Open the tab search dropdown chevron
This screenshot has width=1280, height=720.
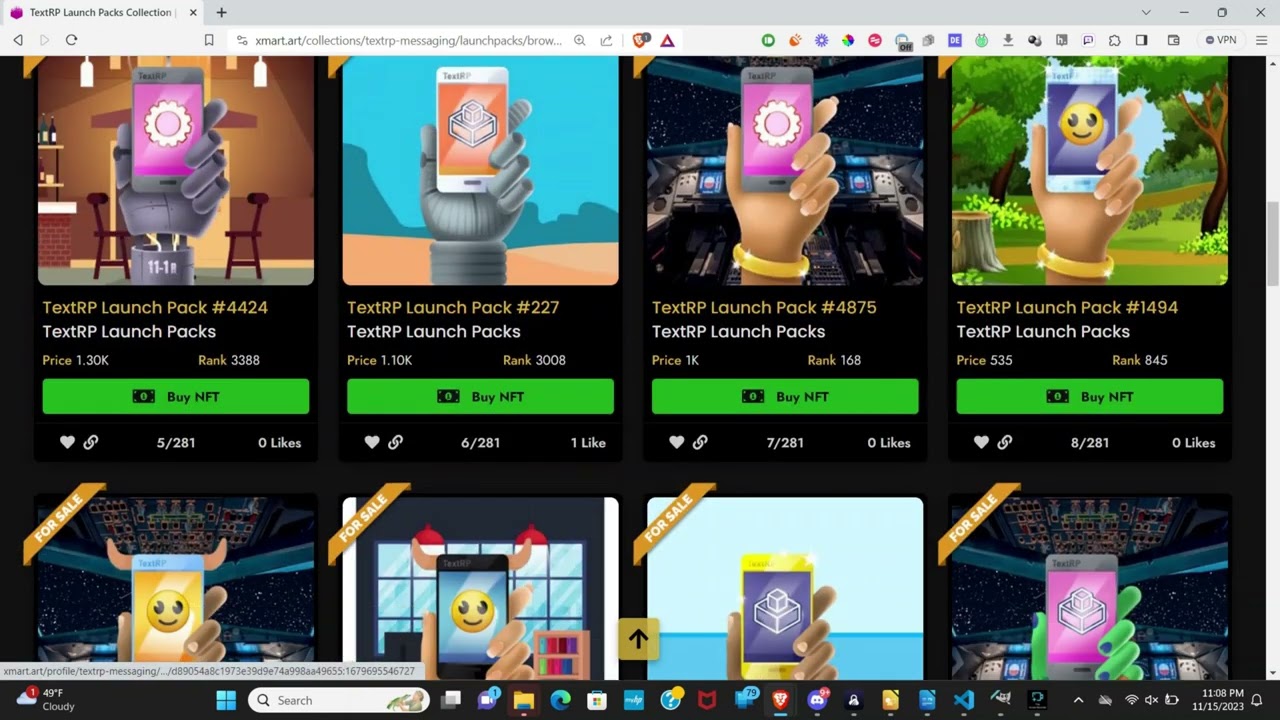pos(1146,12)
